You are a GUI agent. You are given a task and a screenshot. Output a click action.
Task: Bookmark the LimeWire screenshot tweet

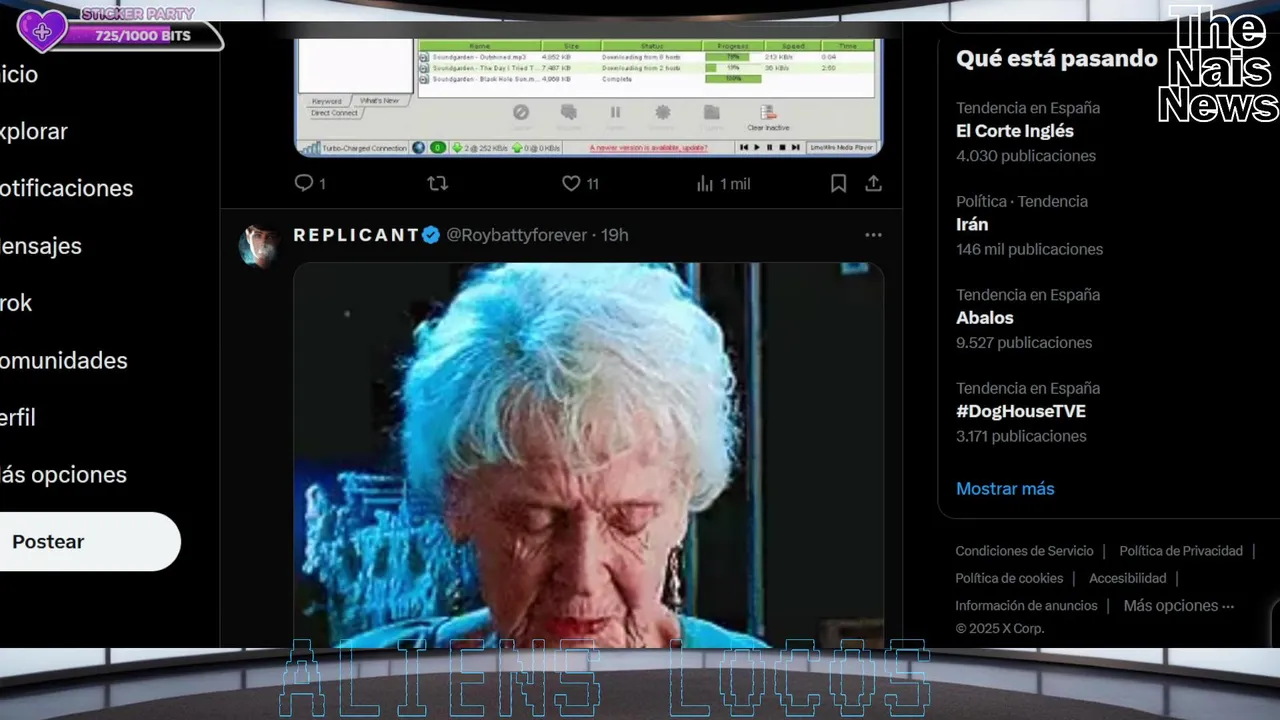pyautogui.click(x=838, y=183)
